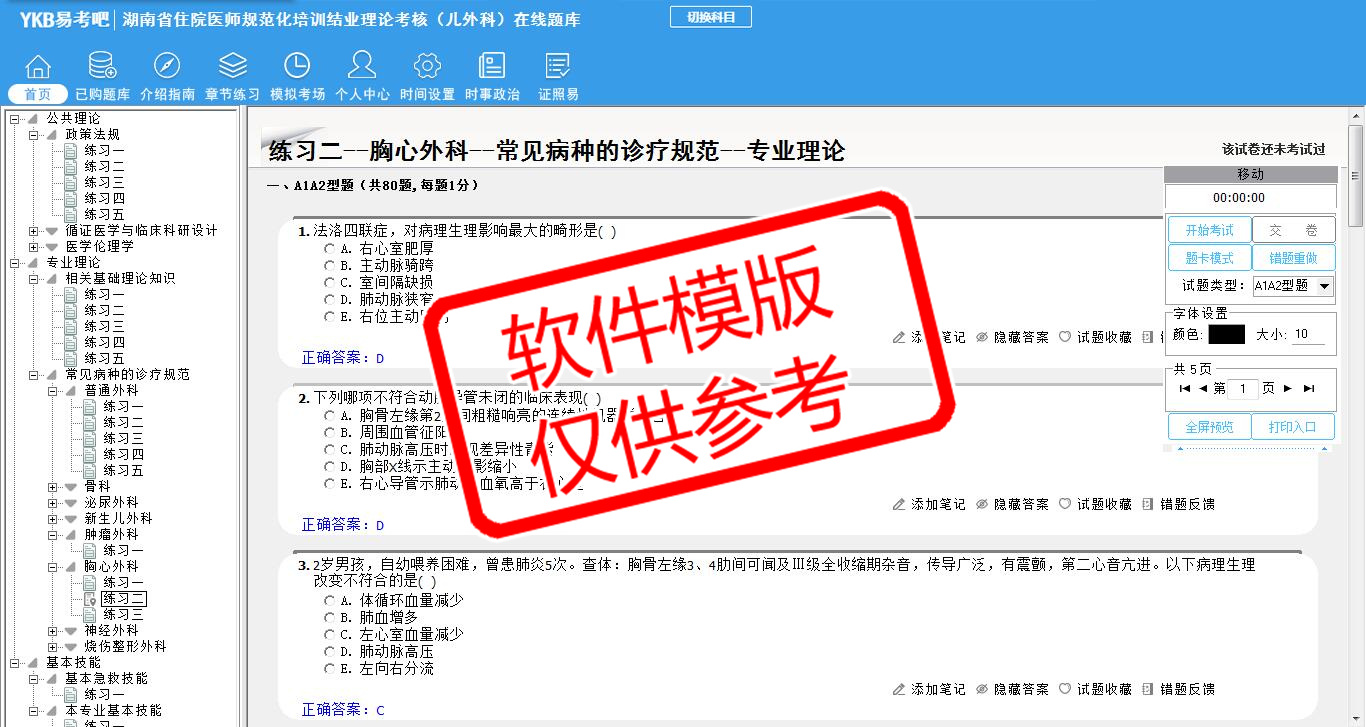Viewport: 1366px width, 727px height.
Task: Select option E 左向右分流 in question 3
Action: [x=330, y=668]
